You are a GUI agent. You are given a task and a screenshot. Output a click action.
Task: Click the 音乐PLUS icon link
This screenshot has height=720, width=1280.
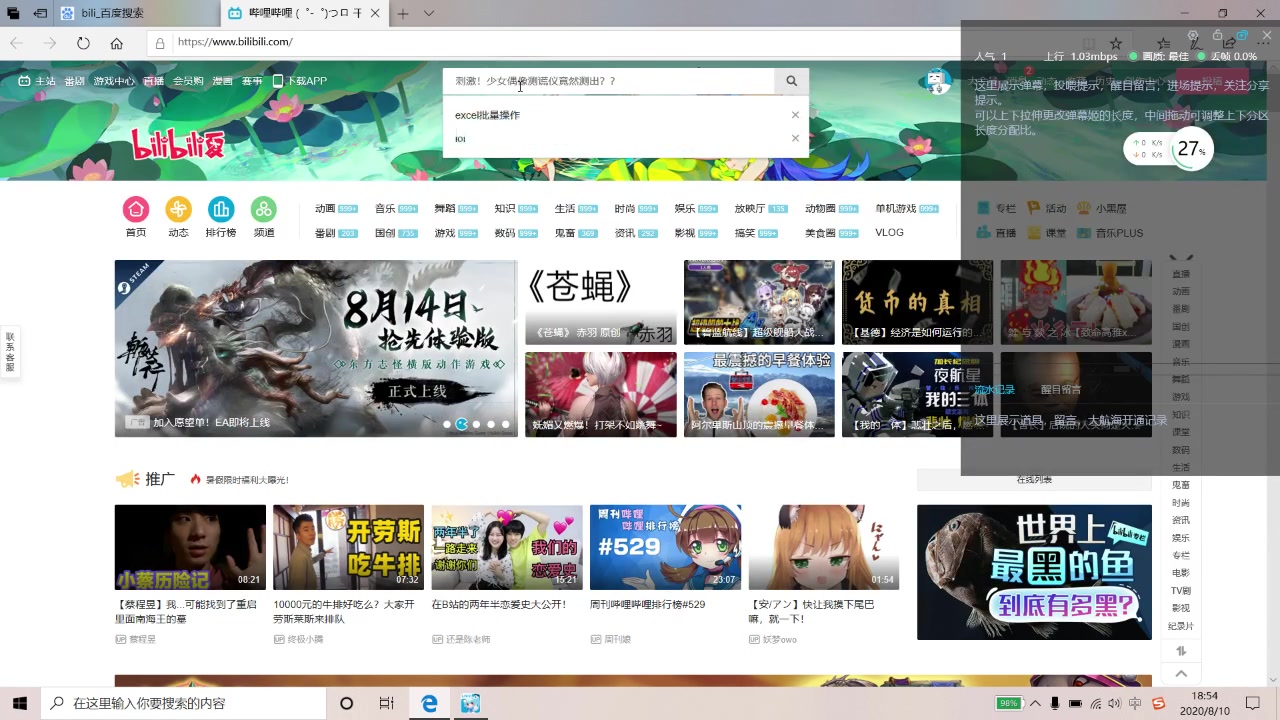(1110, 233)
